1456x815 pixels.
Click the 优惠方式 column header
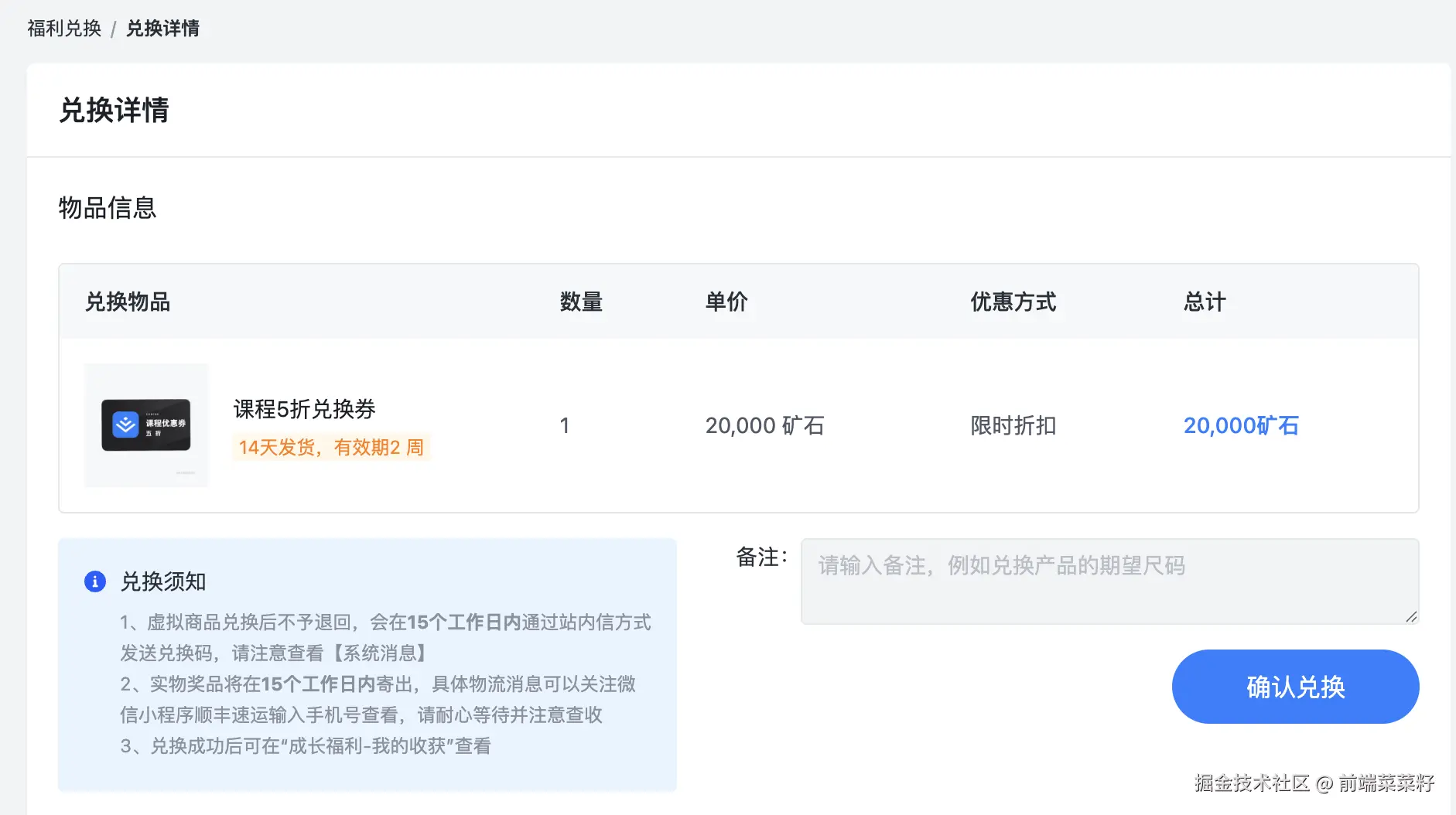coord(1012,302)
